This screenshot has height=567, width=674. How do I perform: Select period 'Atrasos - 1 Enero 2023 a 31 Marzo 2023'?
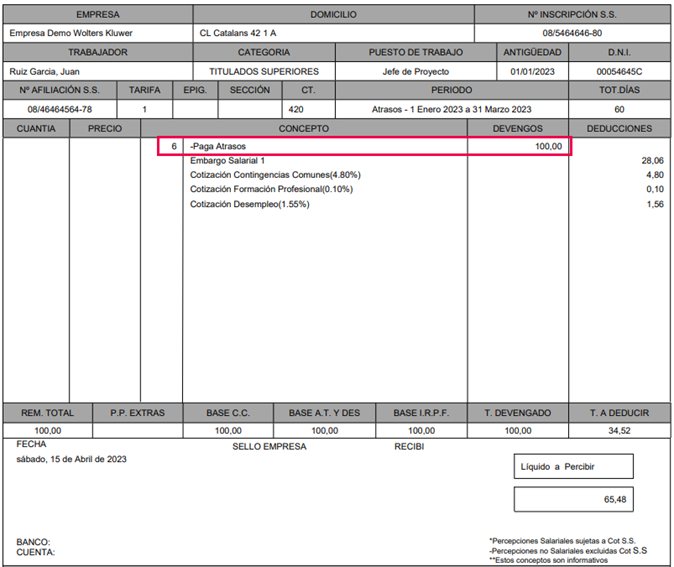(x=451, y=109)
